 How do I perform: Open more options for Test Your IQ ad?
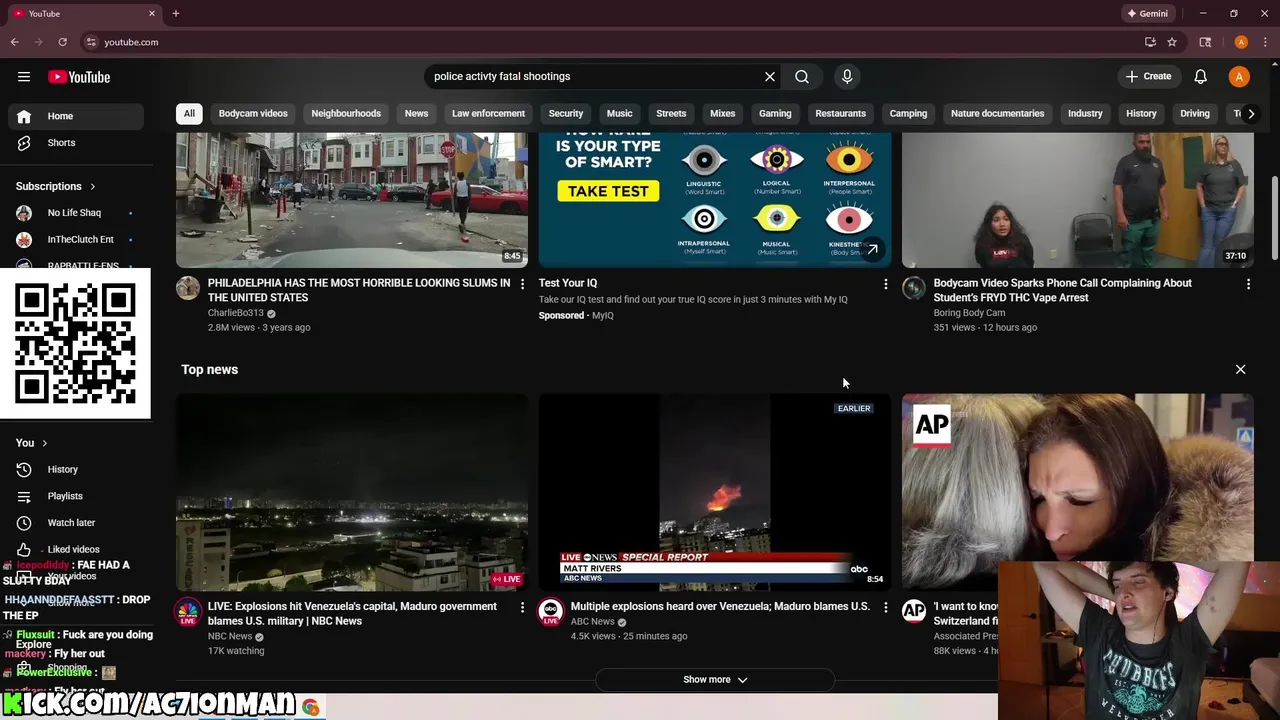(x=885, y=284)
